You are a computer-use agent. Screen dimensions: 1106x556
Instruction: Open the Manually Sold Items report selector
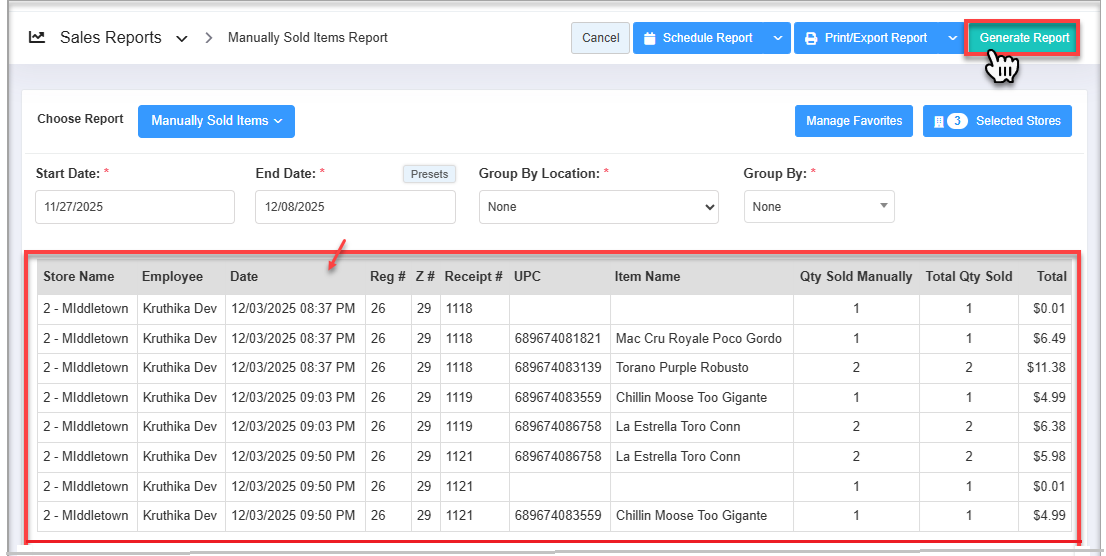216,121
